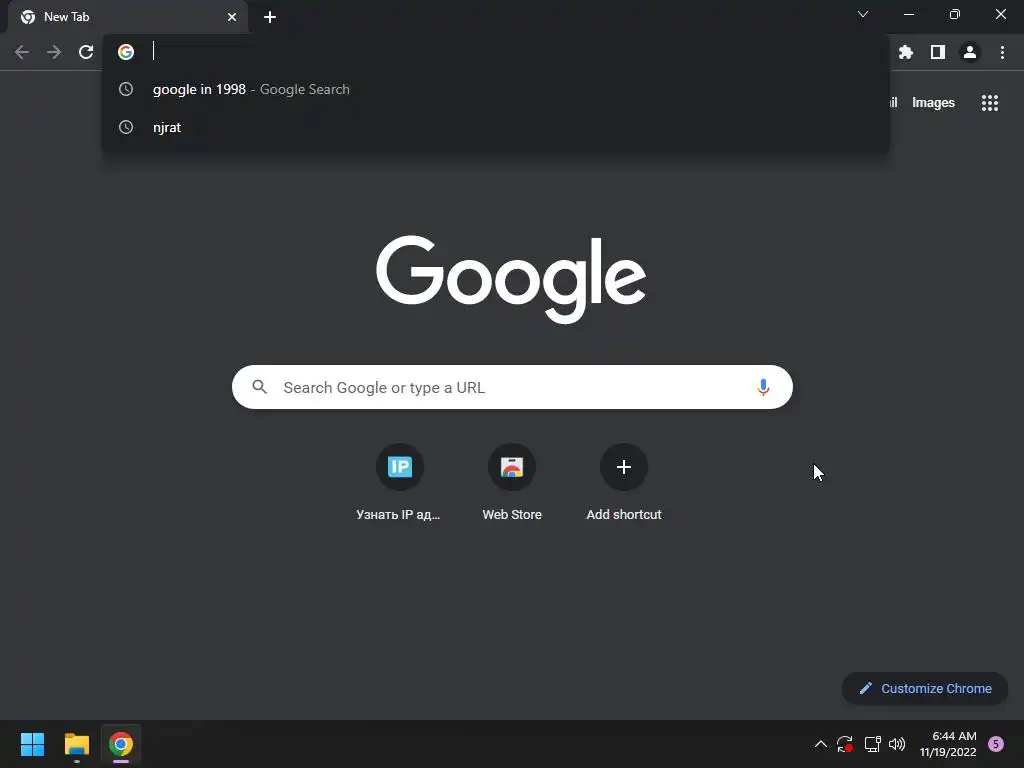Open the Chrome profile avatar
Screen dimensions: 1024x768
970,52
